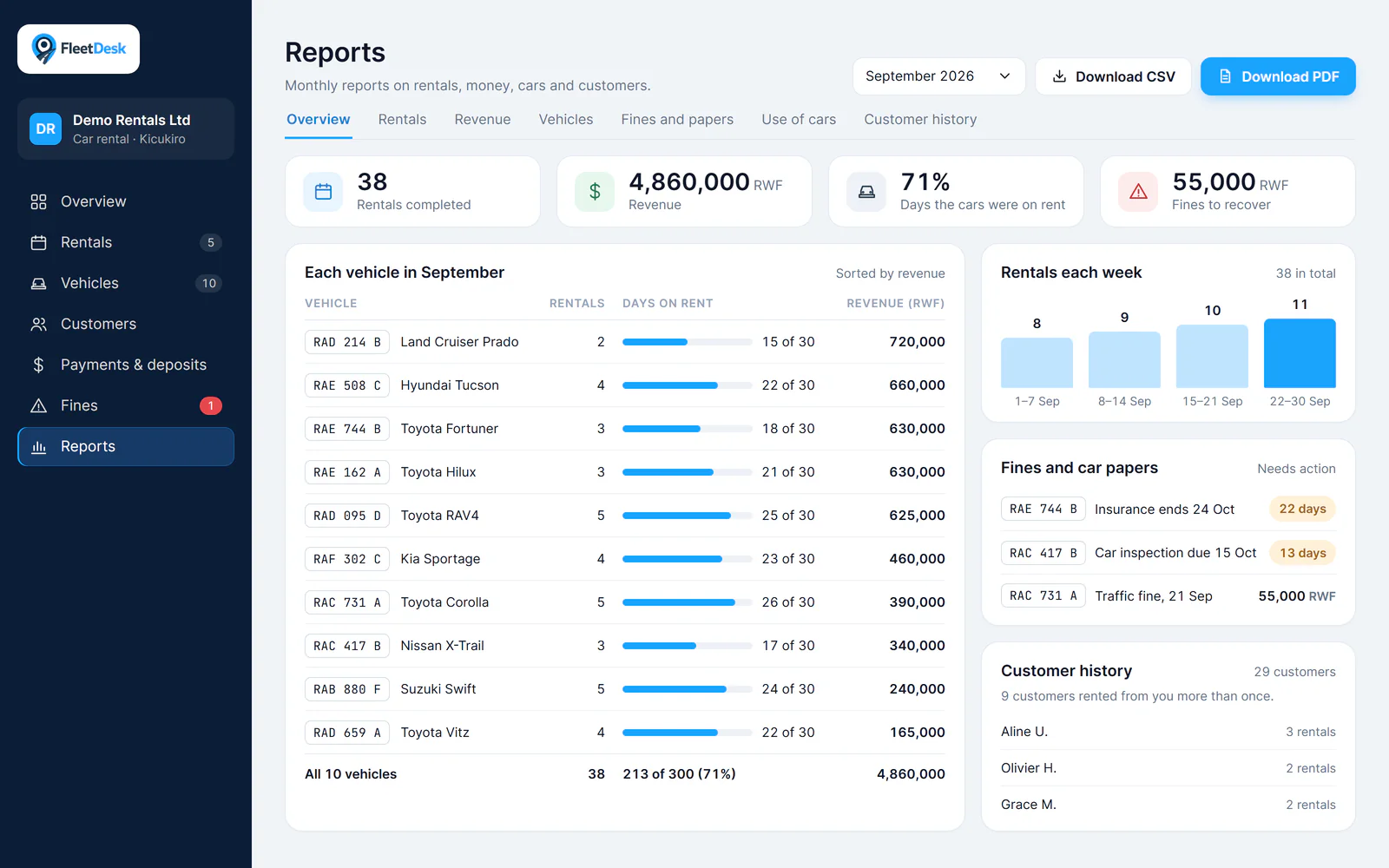
Task: Select the Customer history tab
Action: [x=920, y=120]
